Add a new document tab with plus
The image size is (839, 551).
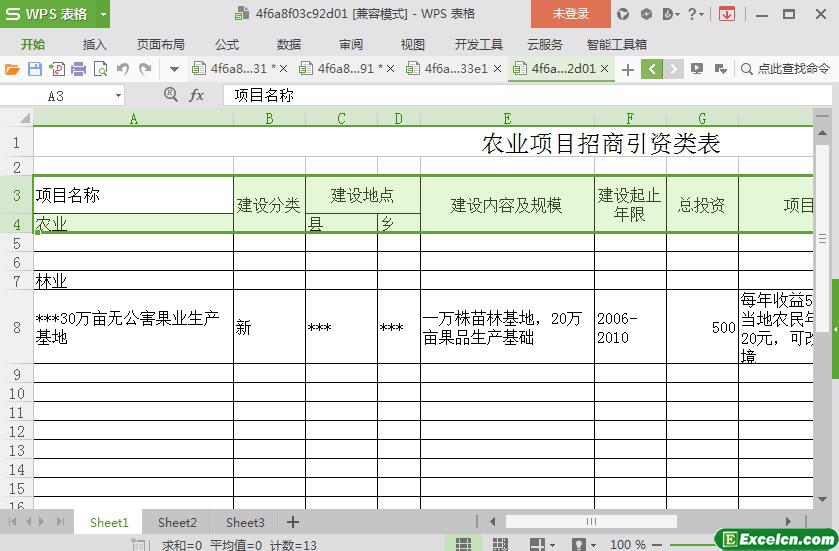tap(628, 70)
